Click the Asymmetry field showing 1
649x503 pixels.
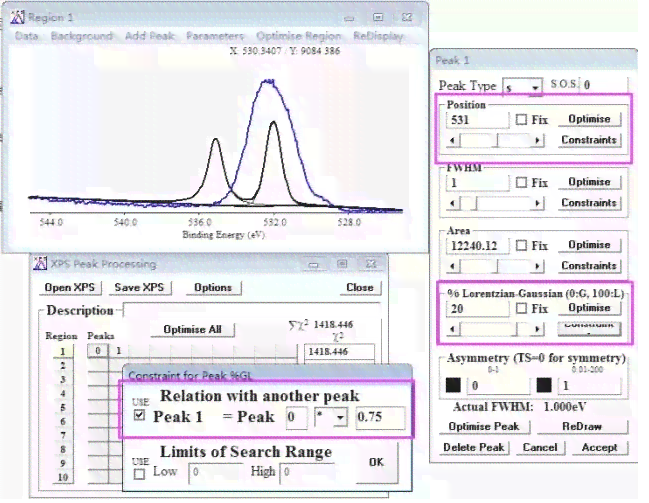point(589,386)
